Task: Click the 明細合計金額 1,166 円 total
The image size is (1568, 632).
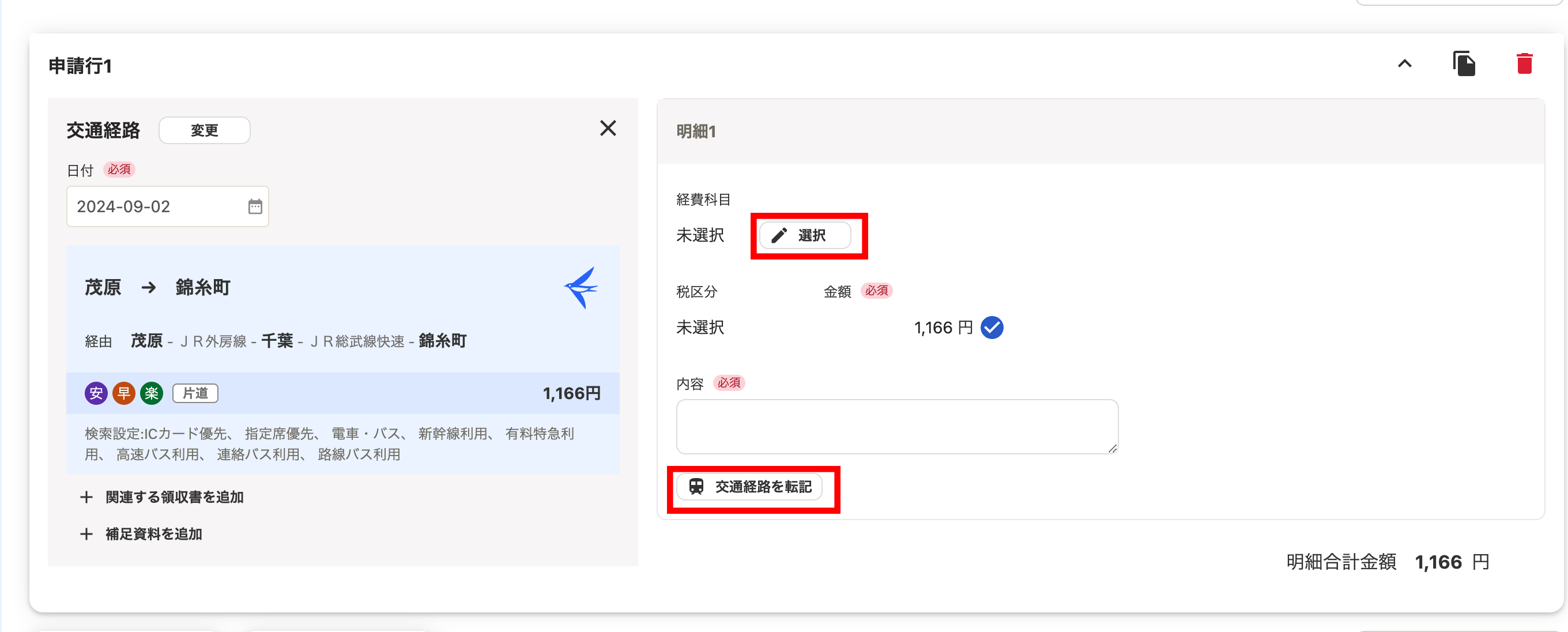Action: (1387, 562)
